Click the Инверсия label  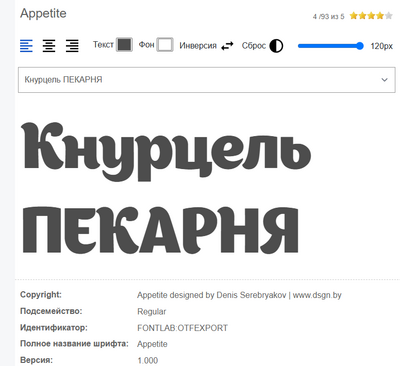click(x=198, y=46)
